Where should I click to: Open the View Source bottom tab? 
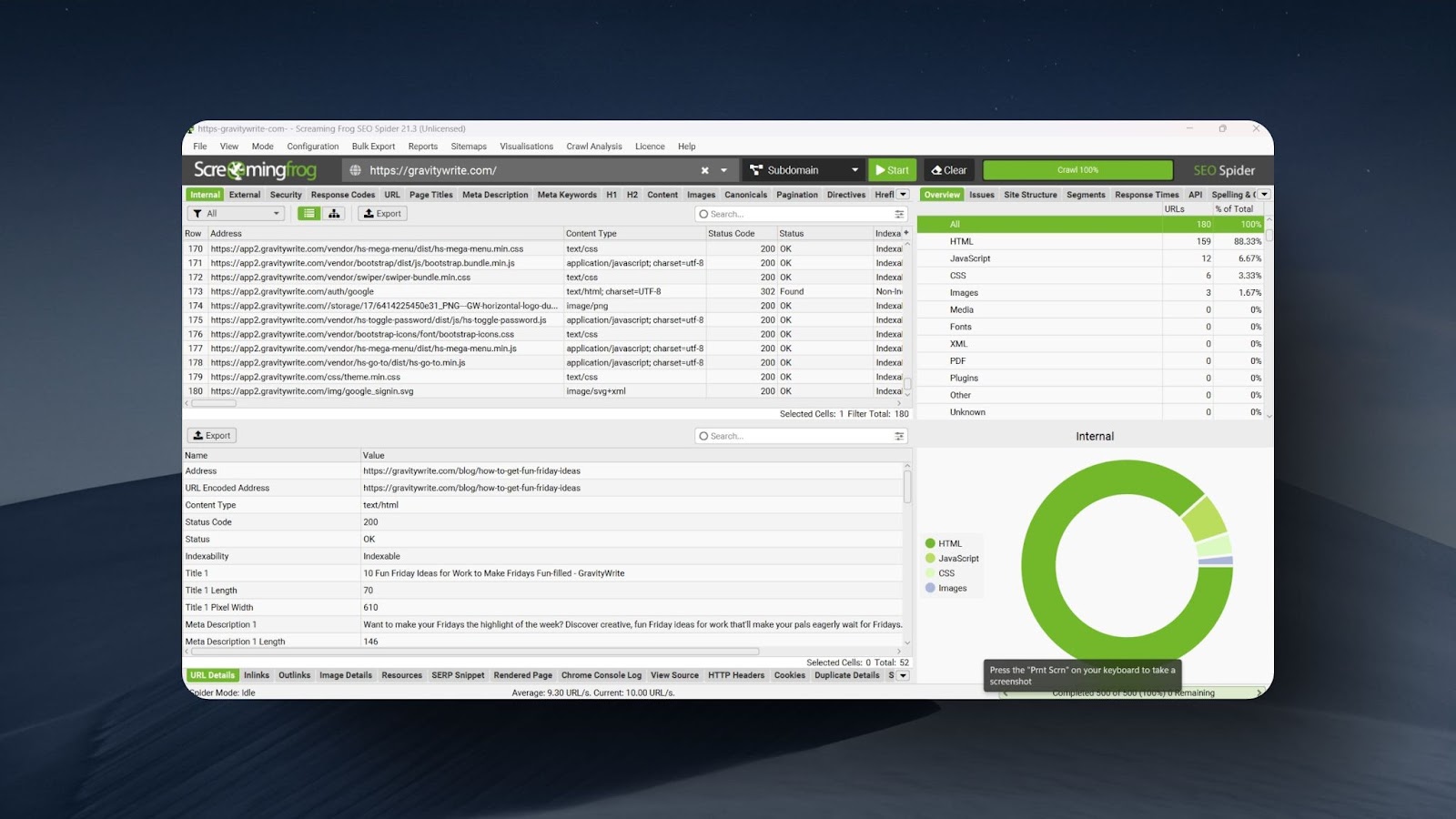[x=674, y=675]
